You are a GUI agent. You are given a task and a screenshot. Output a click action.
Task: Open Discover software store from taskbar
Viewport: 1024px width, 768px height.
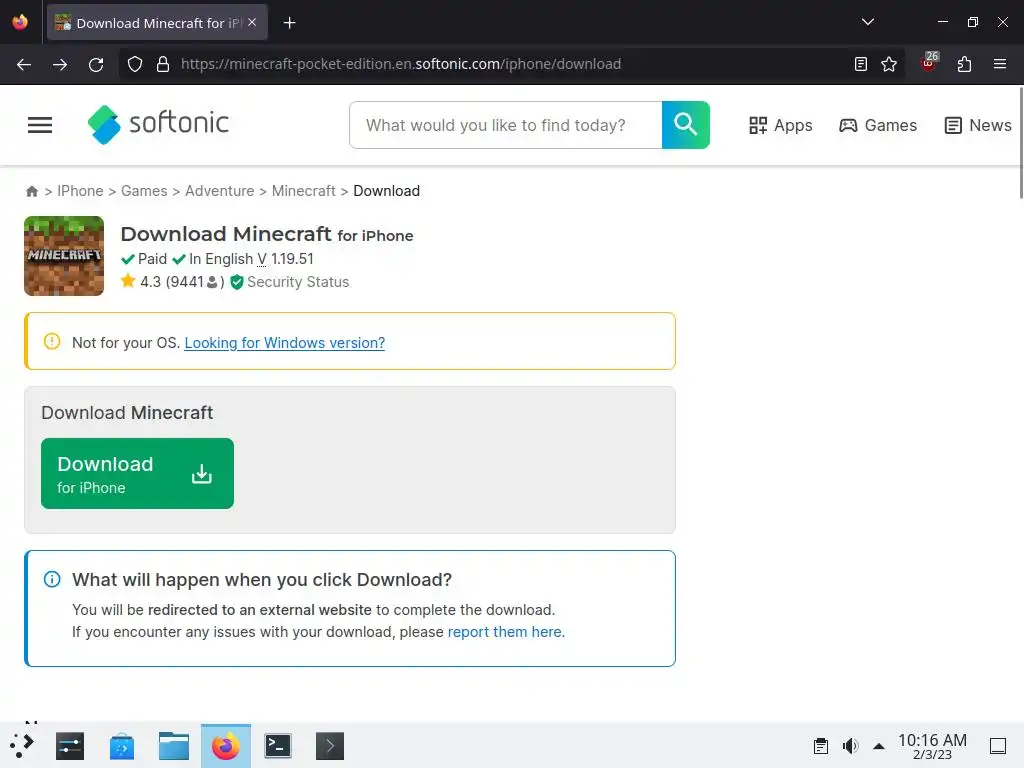(x=121, y=746)
